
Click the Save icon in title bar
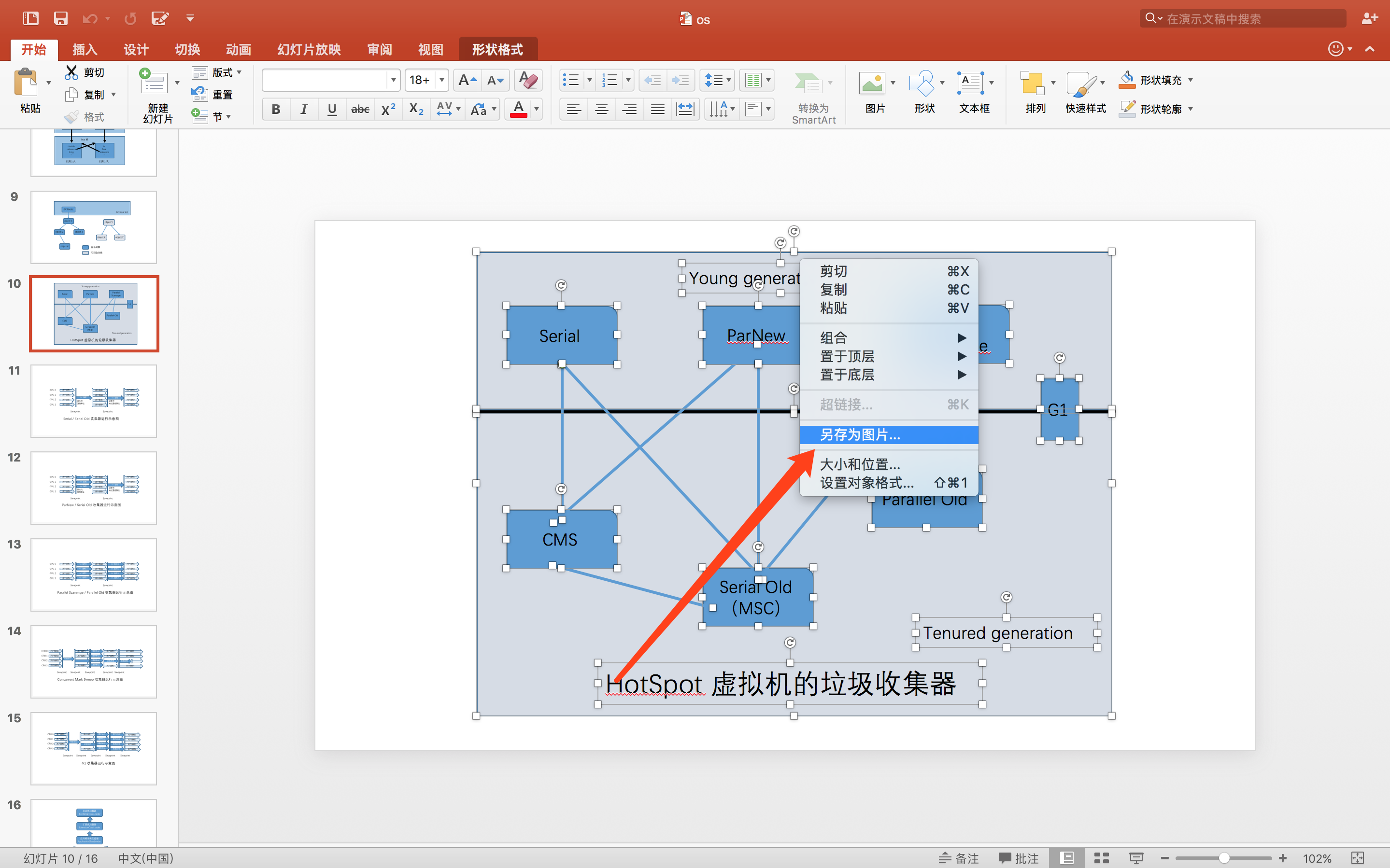pyautogui.click(x=60, y=18)
